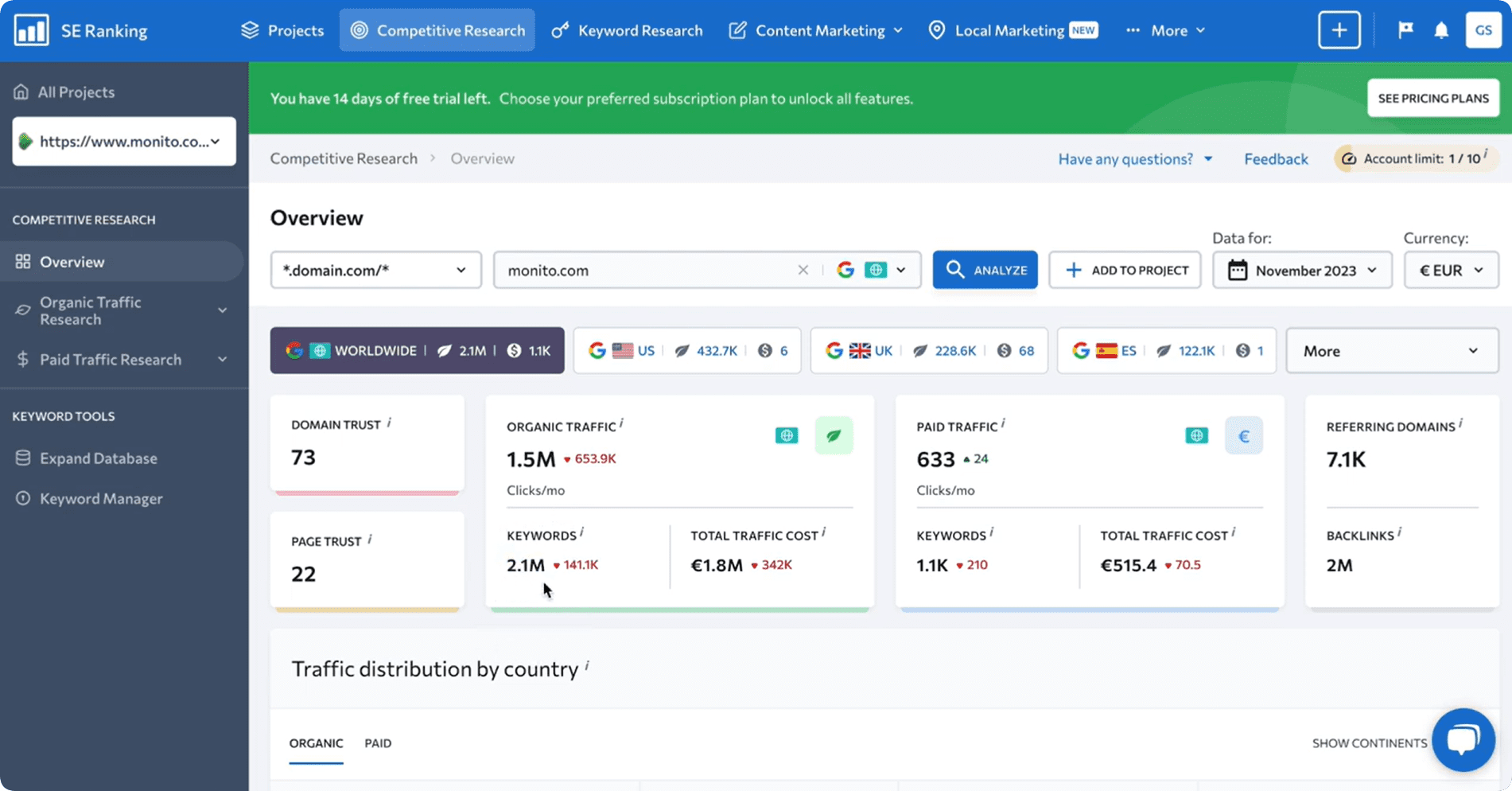Click the ANALYZE button

pos(985,270)
